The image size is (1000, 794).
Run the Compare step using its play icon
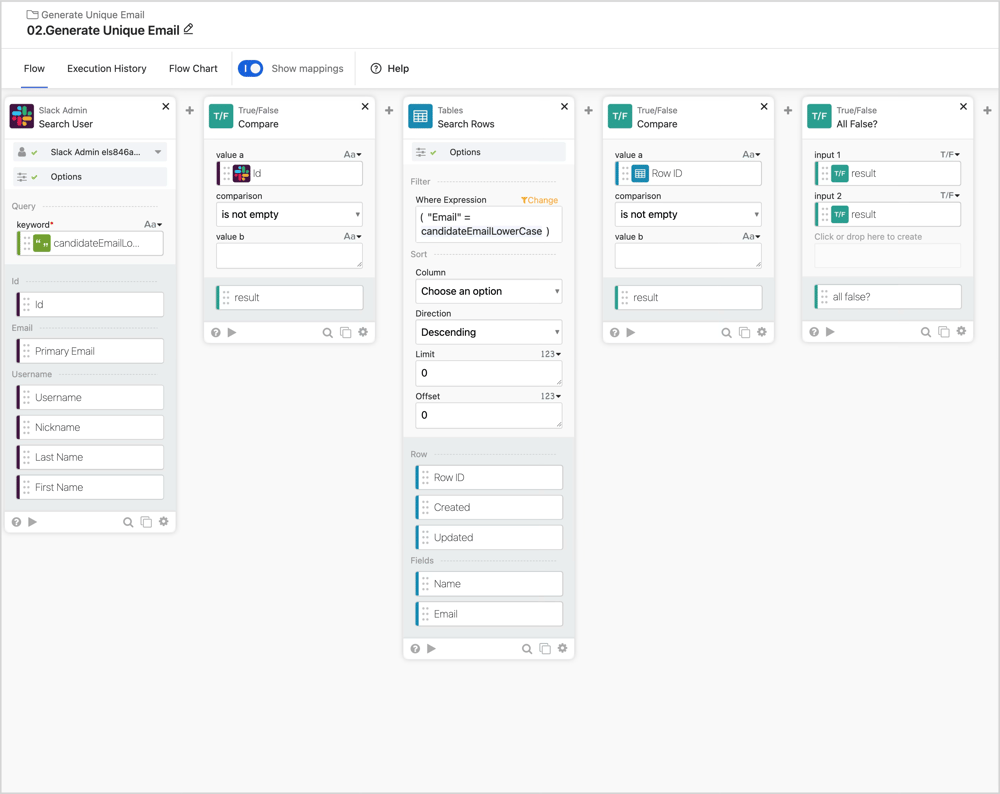coord(232,331)
